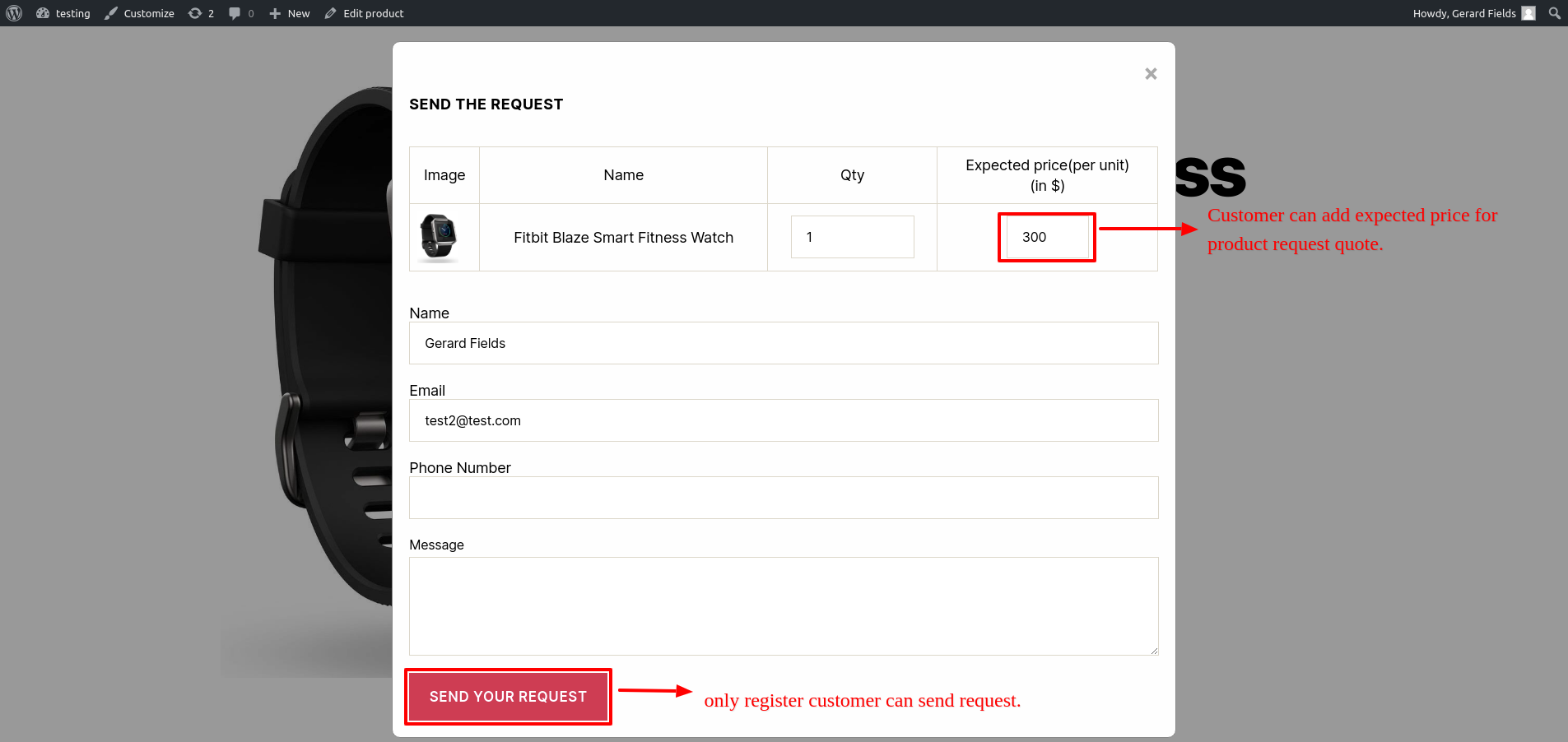
Task: Click inside the Message textarea
Action: point(784,606)
